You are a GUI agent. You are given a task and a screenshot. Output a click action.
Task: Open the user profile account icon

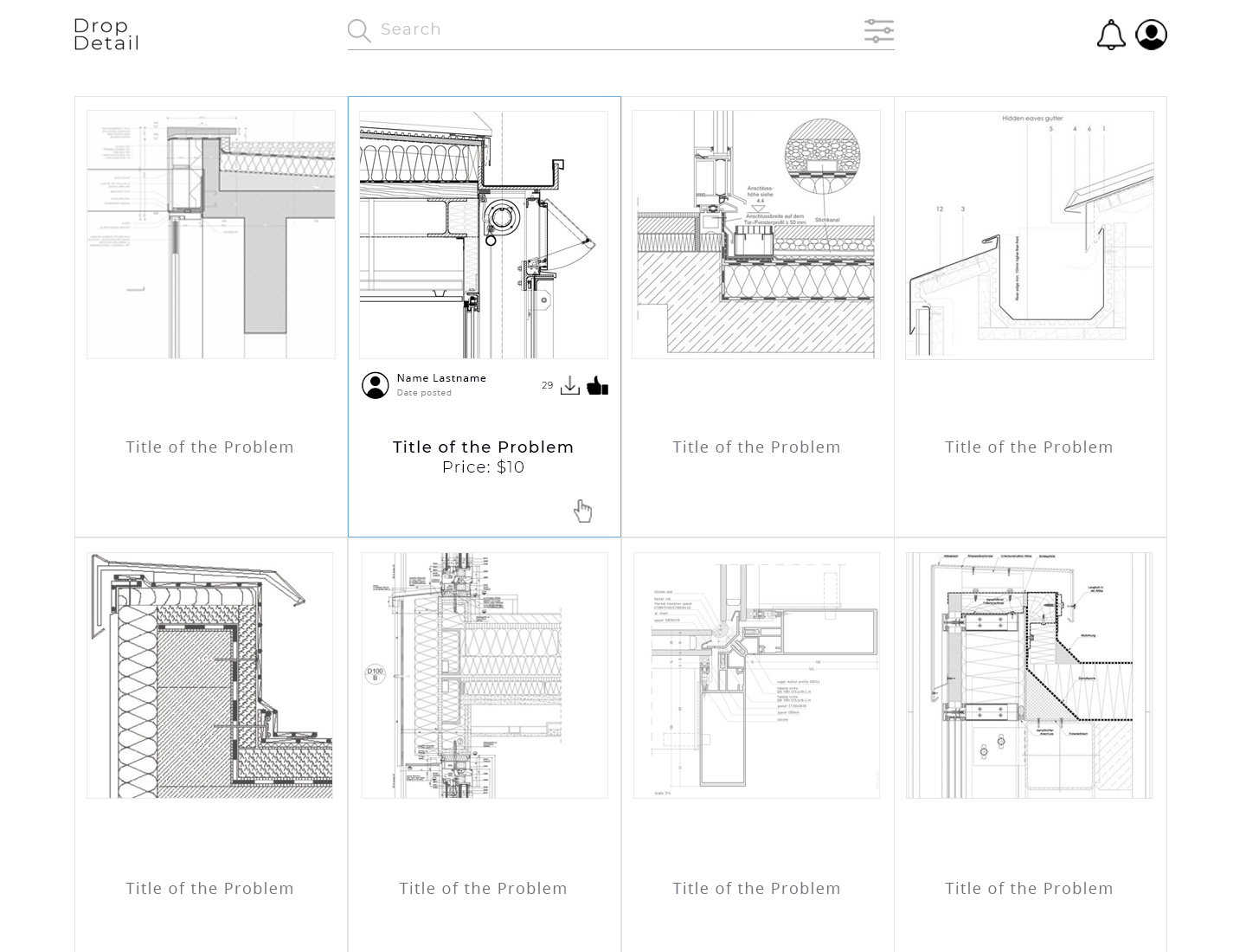click(1151, 35)
